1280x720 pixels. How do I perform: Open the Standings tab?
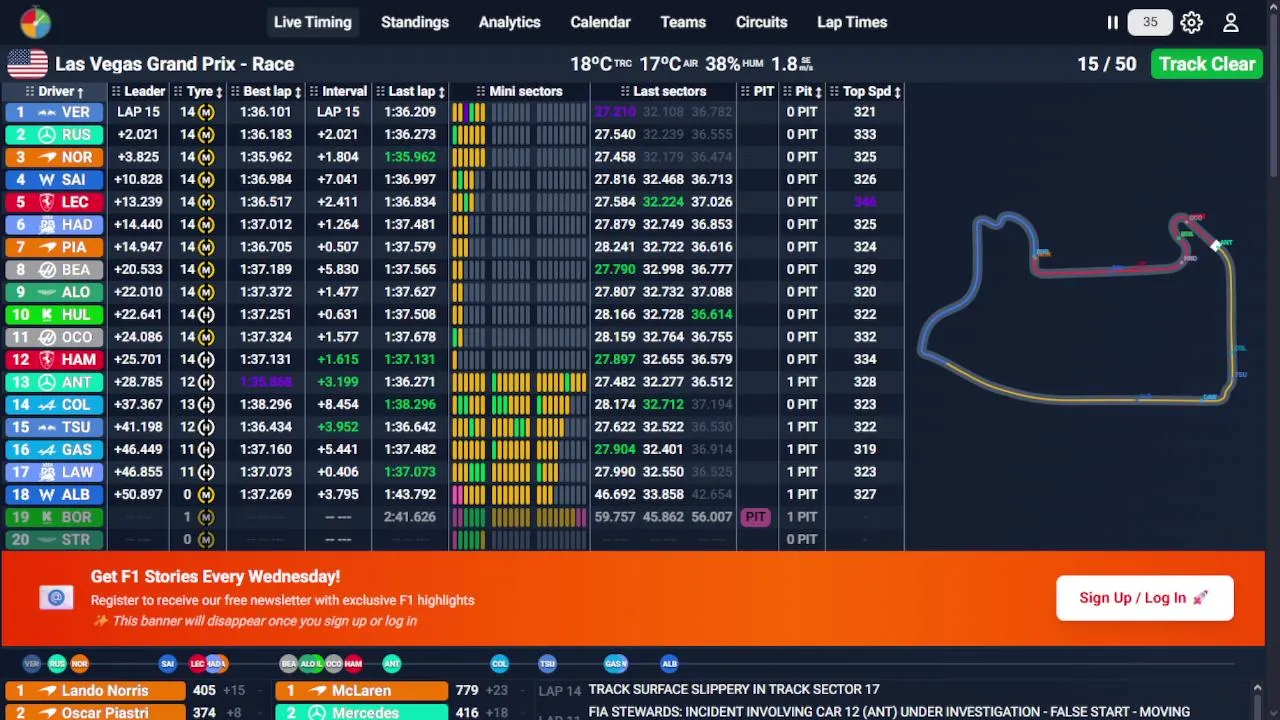(415, 22)
